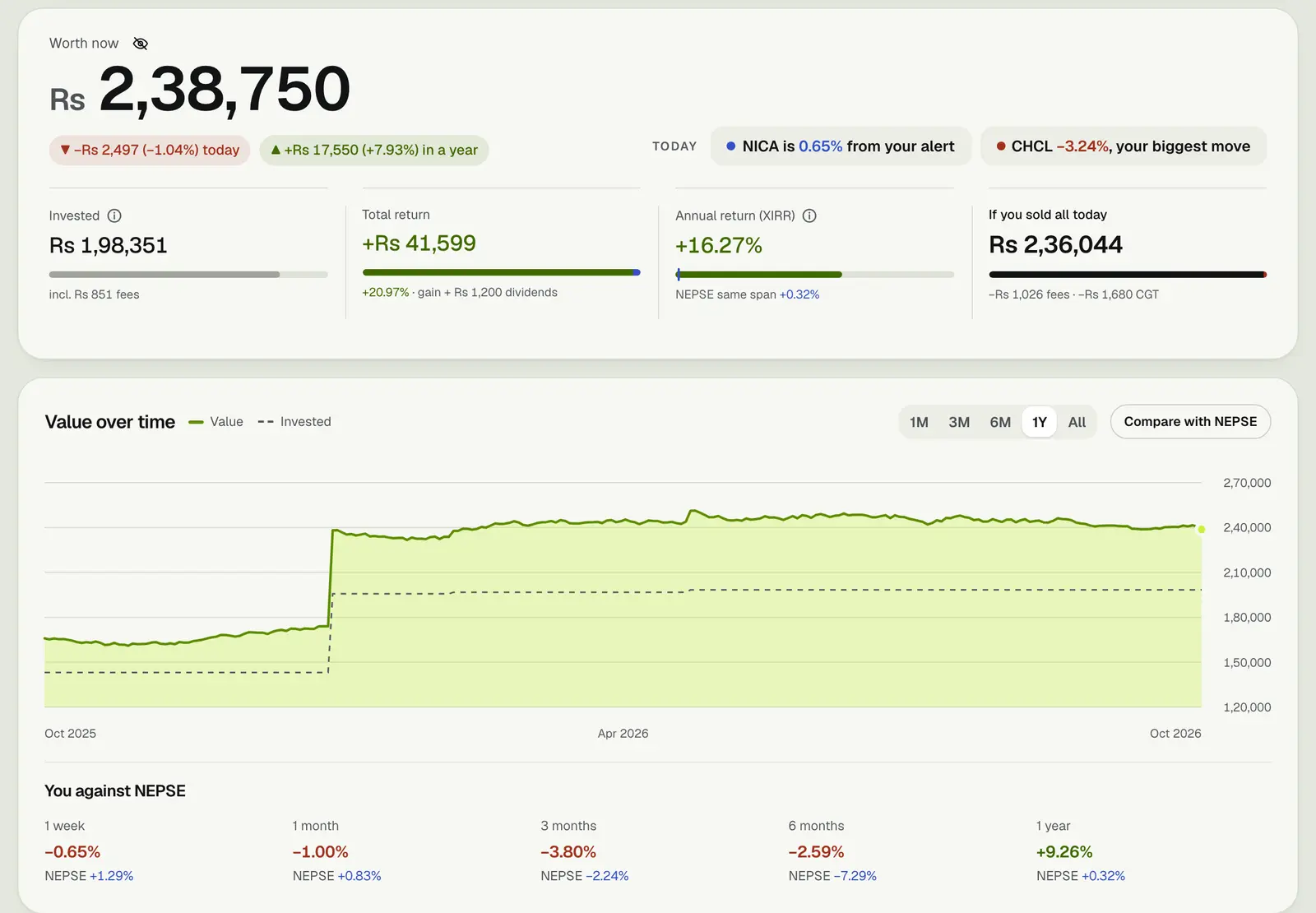The width and height of the screenshot is (1316, 913).
Task: Click the fees and CGT deduction note
Action: coord(1073,294)
